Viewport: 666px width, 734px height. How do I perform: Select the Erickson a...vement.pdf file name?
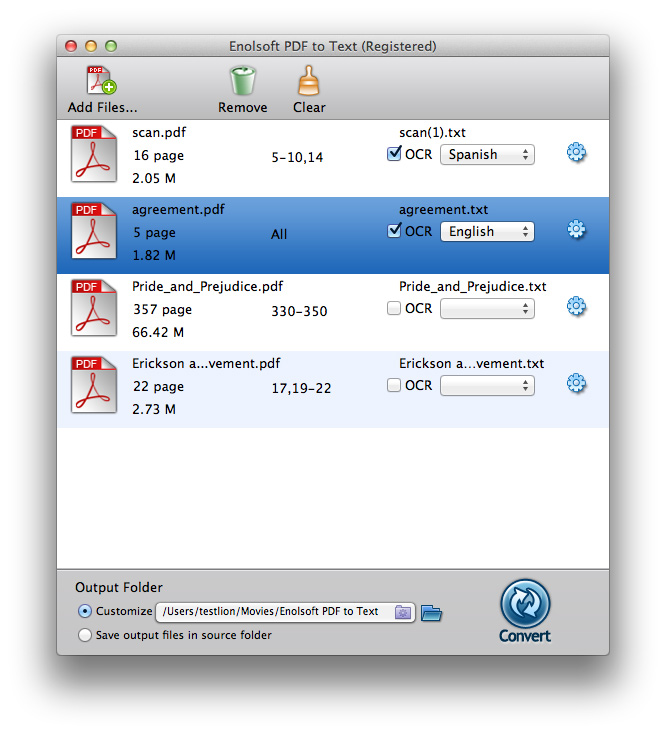tap(206, 363)
